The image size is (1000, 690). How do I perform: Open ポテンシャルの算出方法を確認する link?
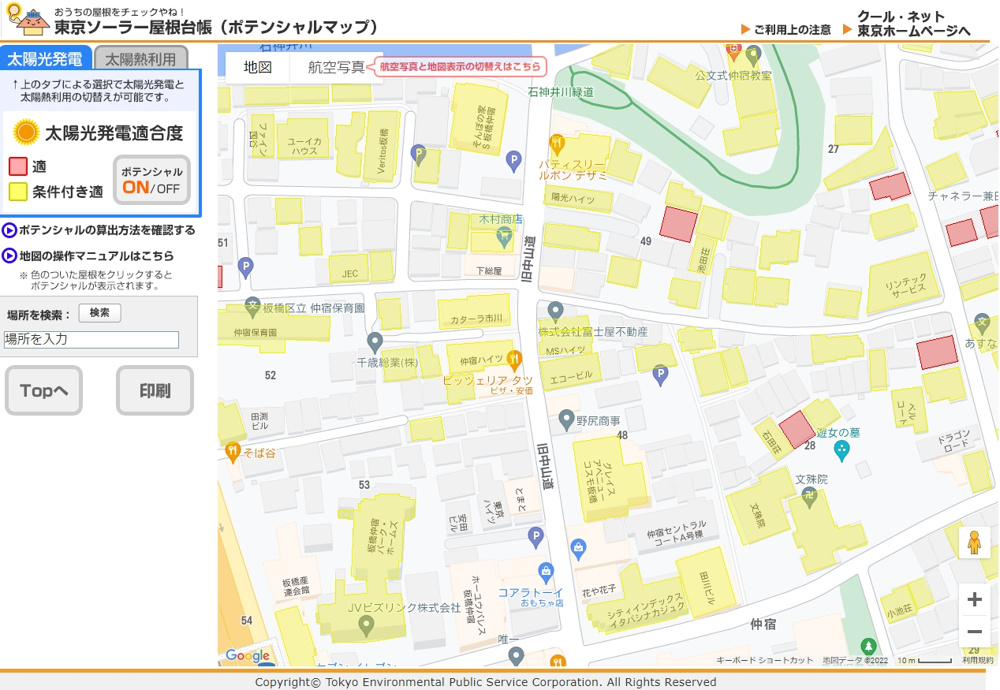[x=99, y=230]
